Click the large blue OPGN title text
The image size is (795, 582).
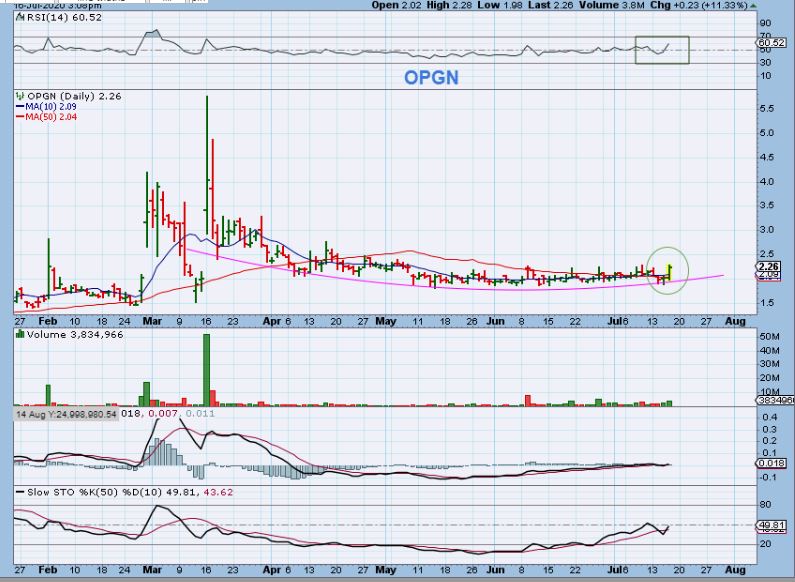coord(431,77)
